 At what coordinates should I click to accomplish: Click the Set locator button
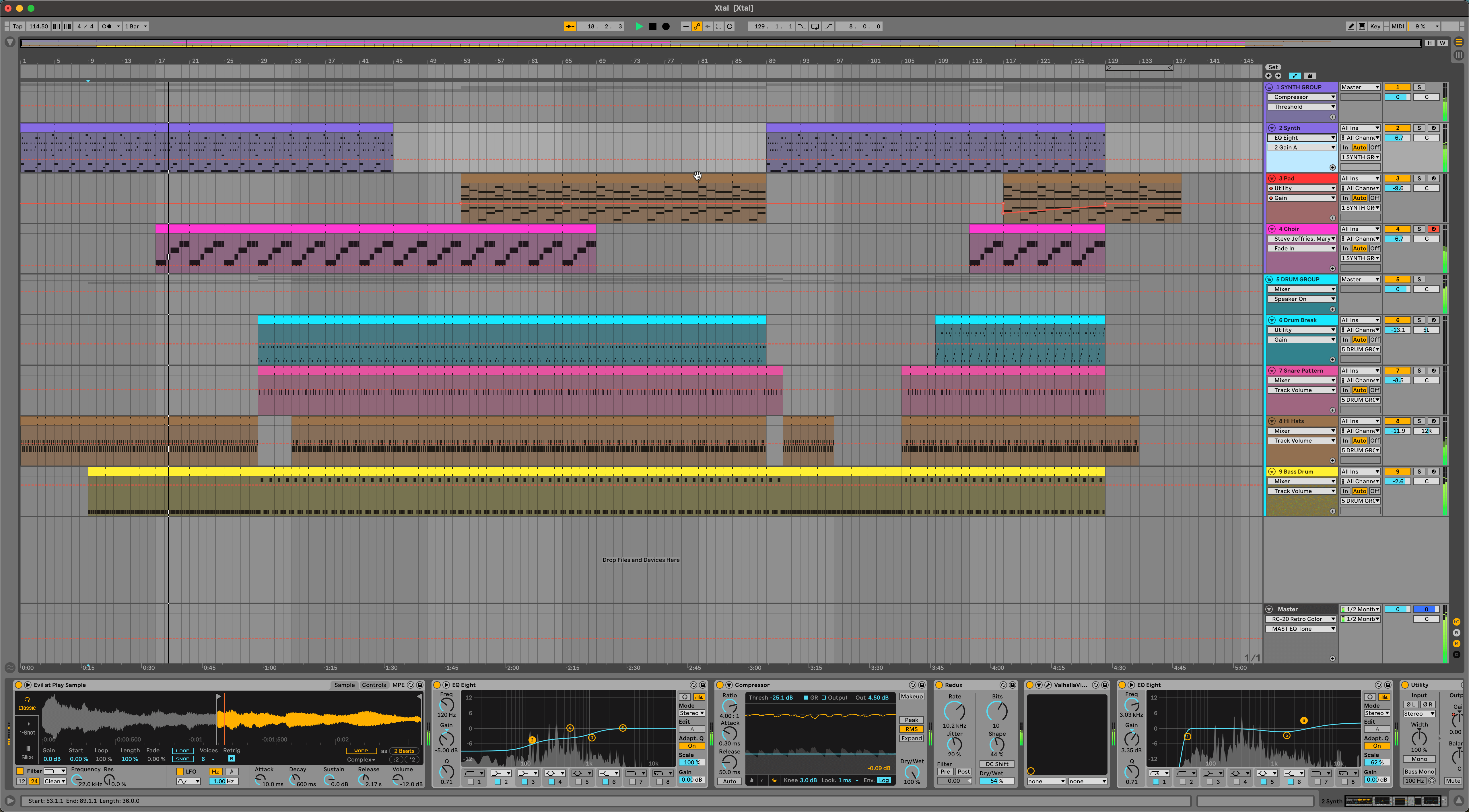1273,67
